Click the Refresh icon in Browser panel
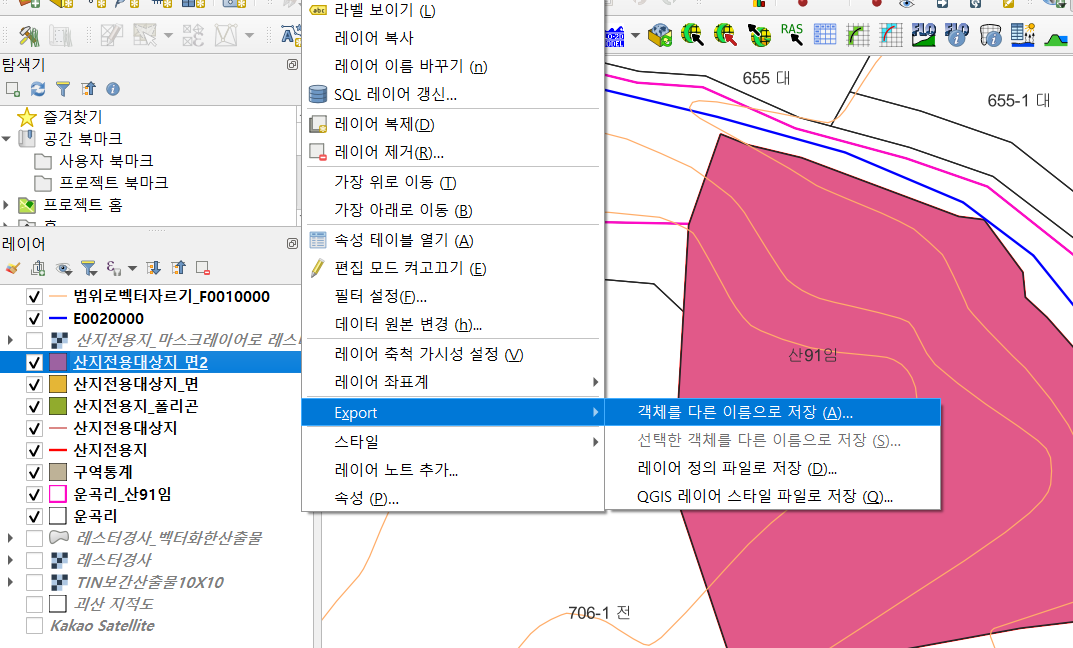The width and height of the screenshot is (1073, 648). tap(38, 89)
